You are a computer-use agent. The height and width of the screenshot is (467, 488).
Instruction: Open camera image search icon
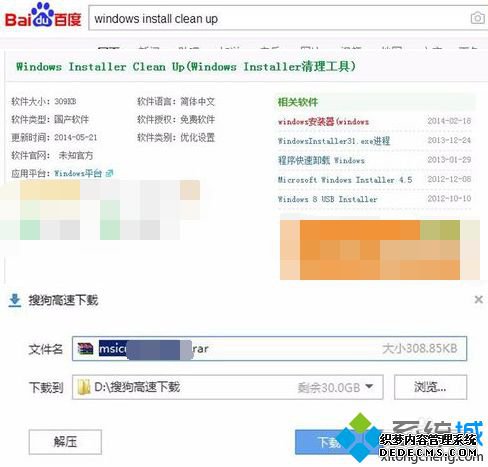click(x=477, y=18)
